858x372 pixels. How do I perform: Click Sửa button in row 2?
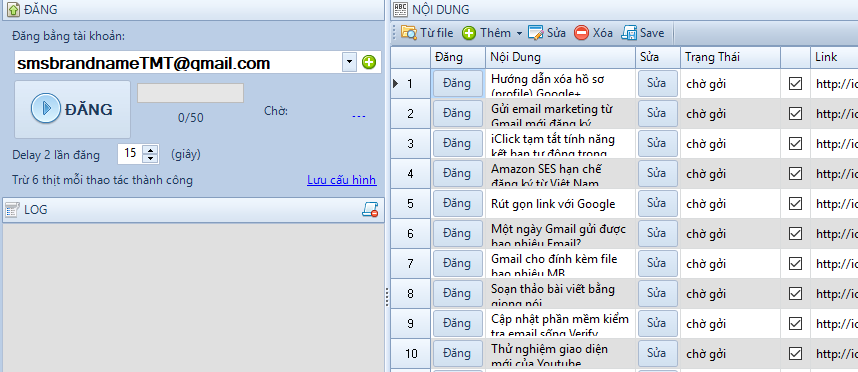[658, 113]
